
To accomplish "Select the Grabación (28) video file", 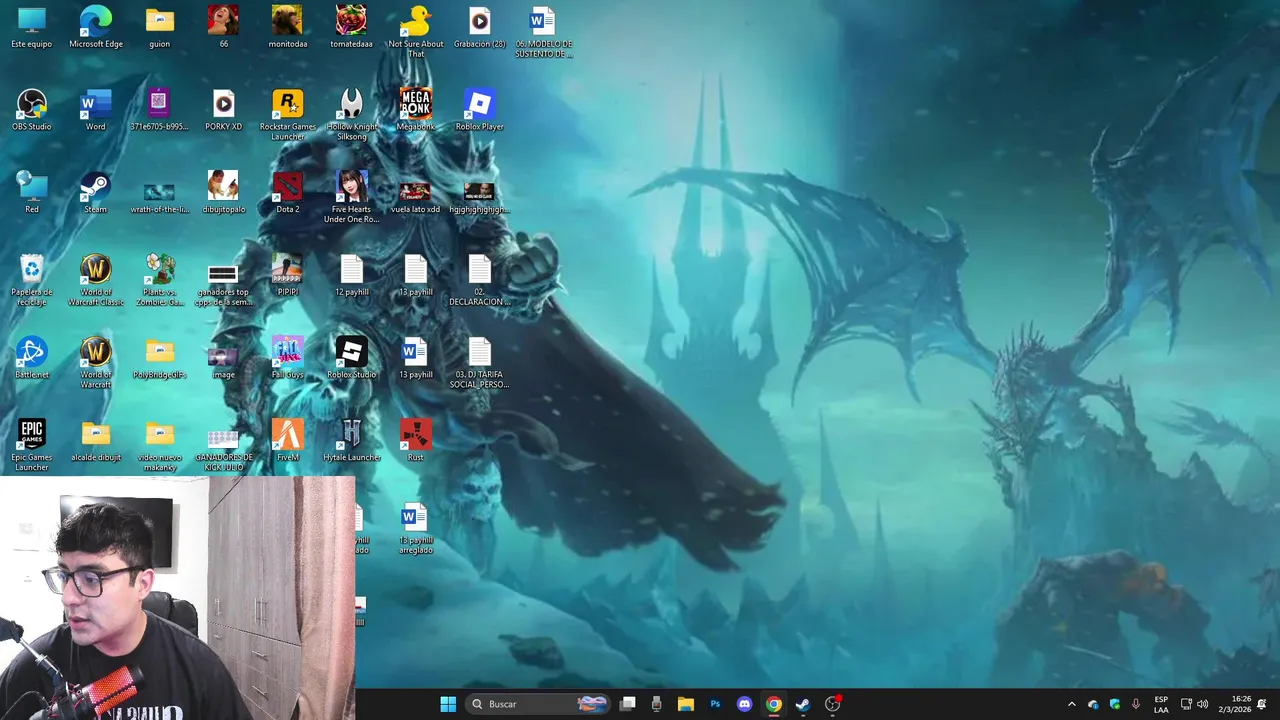I will [x=479, y=28].
